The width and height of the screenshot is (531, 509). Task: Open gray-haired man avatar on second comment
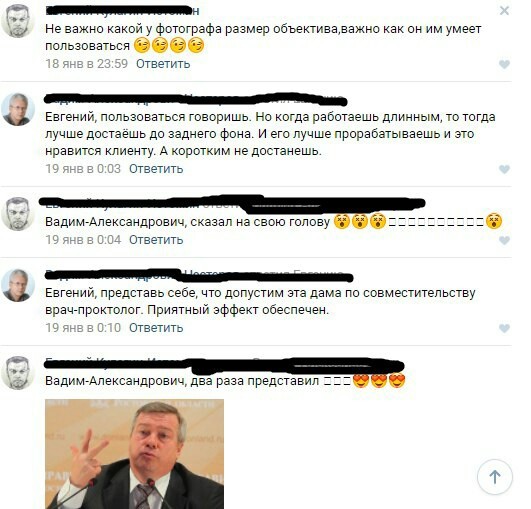click(18, 109)
